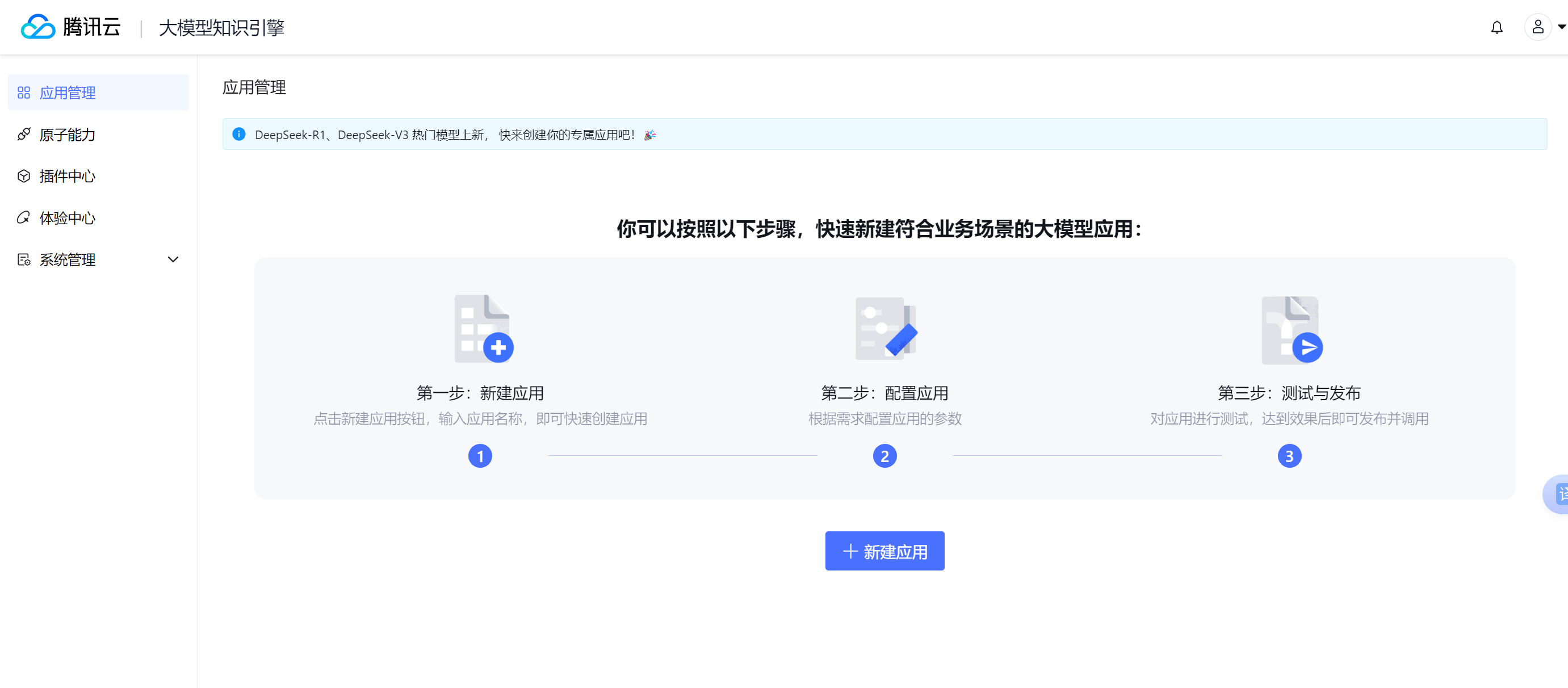Click the 大模型知识引擎 product title

[x=221, y=27]
